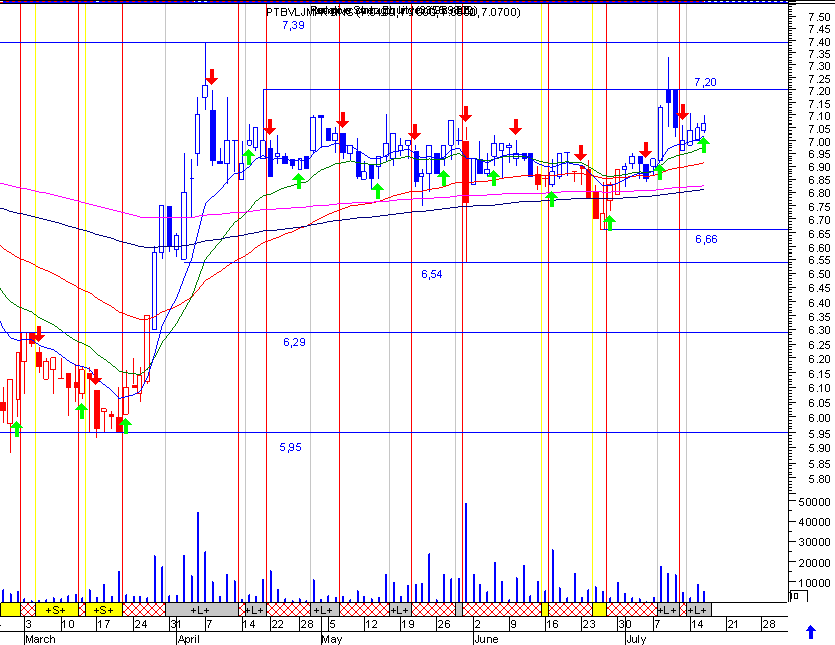Viewport: 835px width, 645px height.
Task: Click the second +S+ signal segment above March 17
Action: coord(103,610)
